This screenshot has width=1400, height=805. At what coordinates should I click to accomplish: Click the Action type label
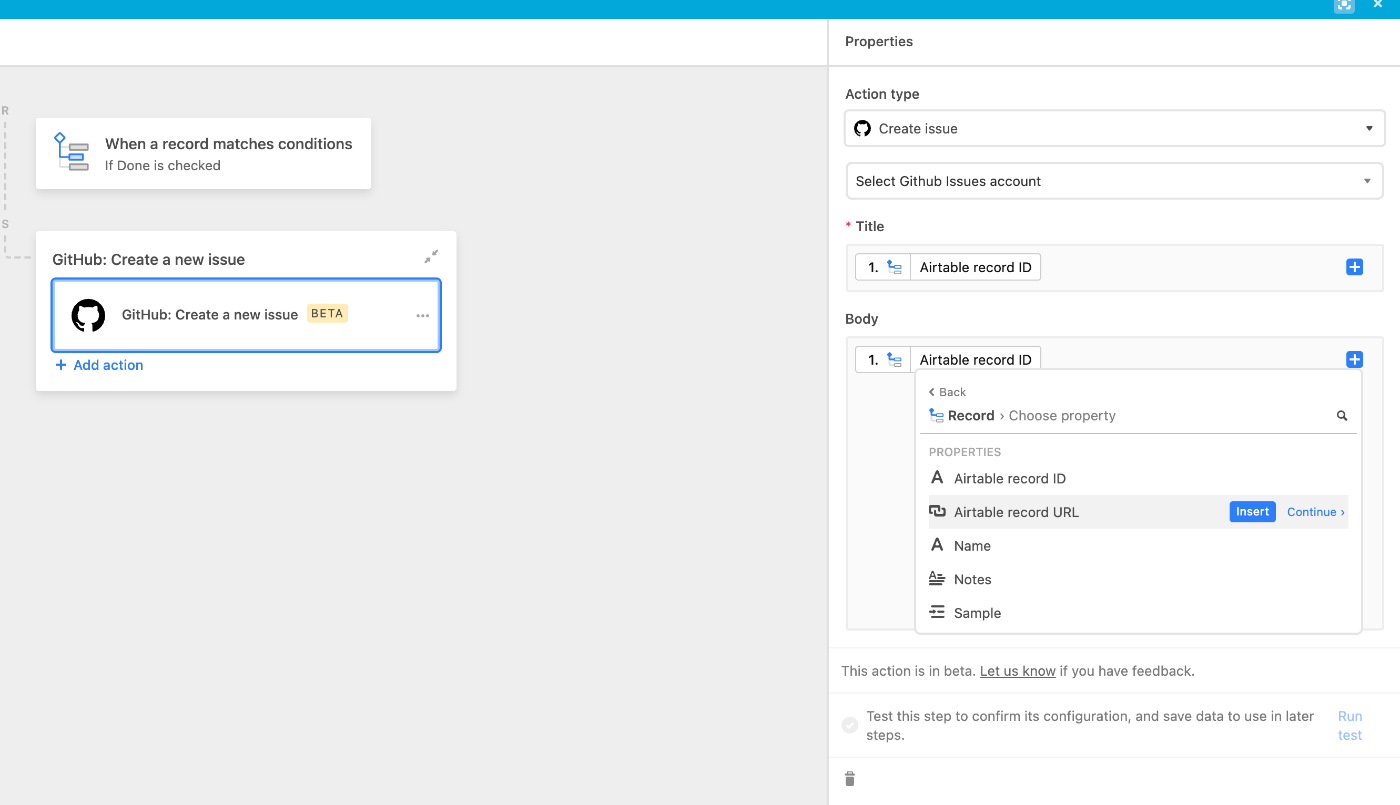click(882, 94)
